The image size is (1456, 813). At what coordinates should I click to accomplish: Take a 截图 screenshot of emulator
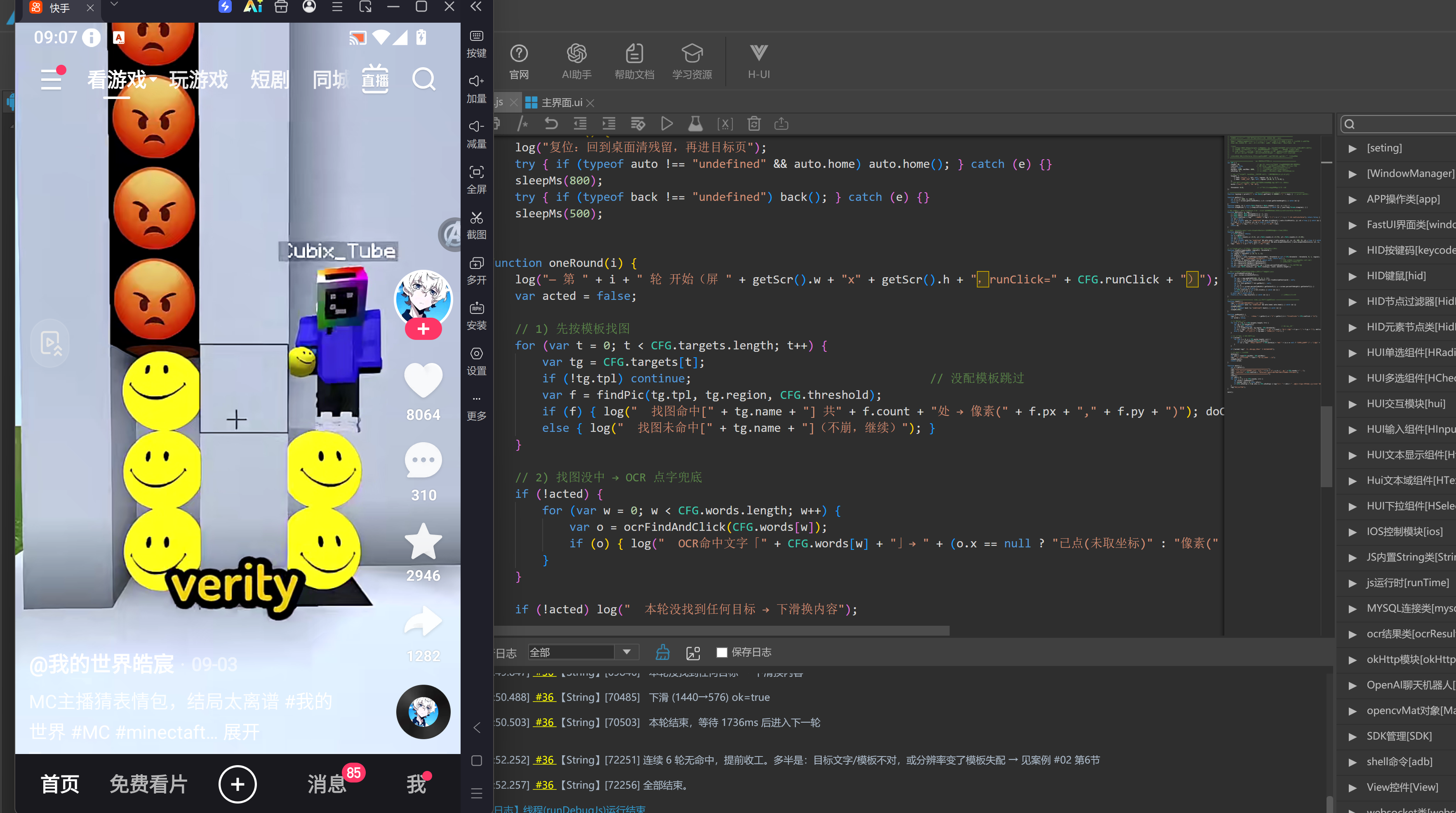point(477,225)
